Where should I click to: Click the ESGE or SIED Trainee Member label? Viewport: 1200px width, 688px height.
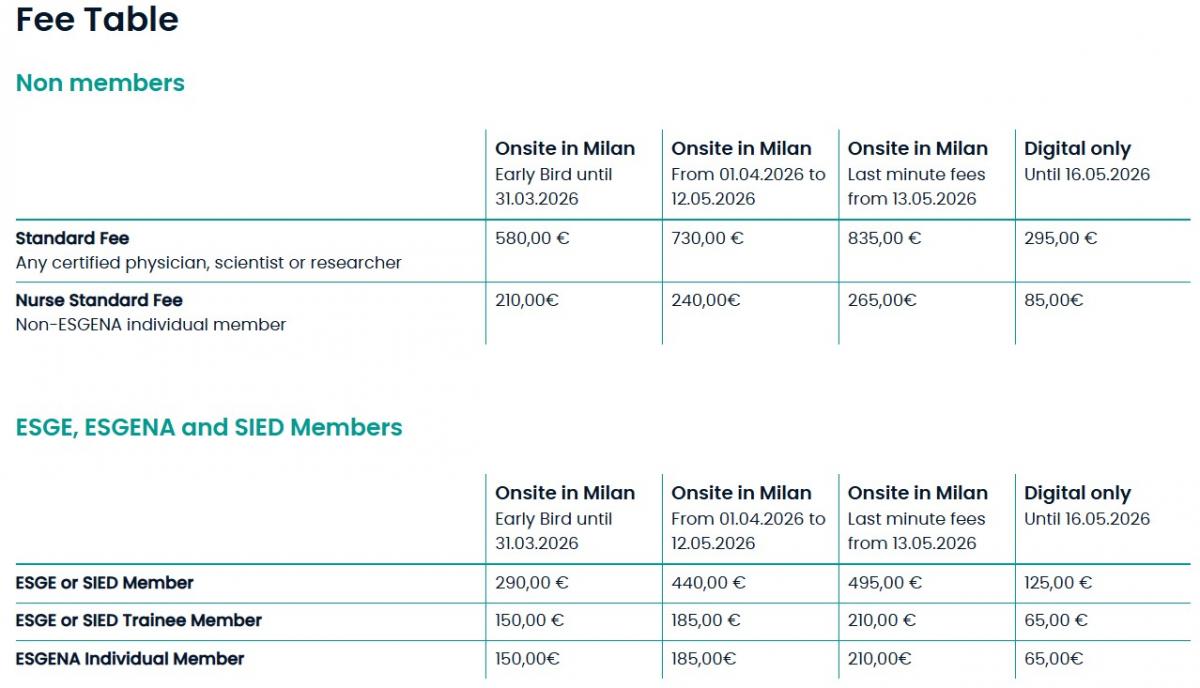[x=138, y=621]
